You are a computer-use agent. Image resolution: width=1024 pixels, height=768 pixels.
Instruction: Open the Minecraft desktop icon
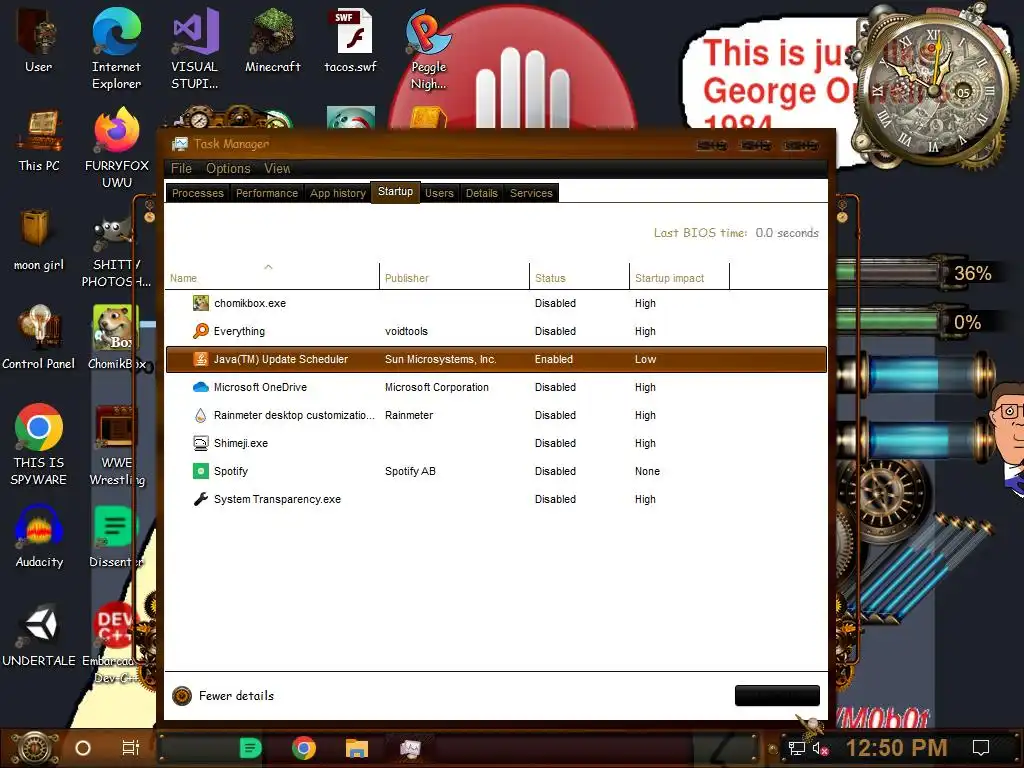[x=272, y=31]
